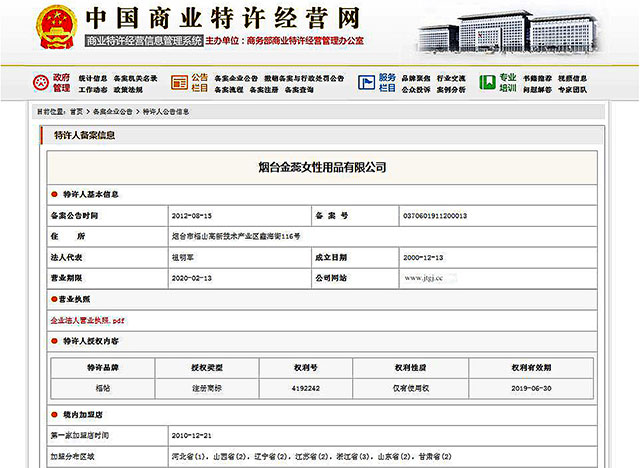This screenshot has height=468, width=640.
Task: Open 备案机关名录 menu item
Action: (x=135, y=78)
